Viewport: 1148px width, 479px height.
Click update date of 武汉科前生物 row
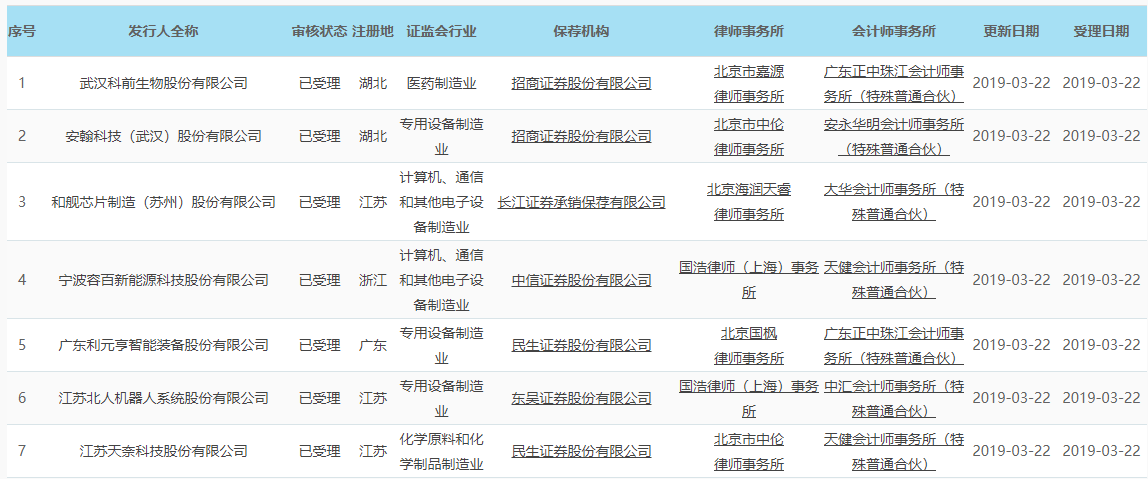coord(1011,83)
